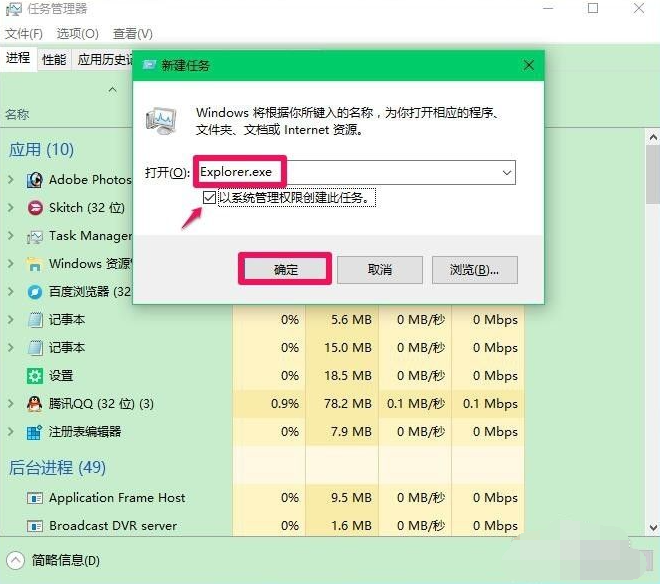This screenshot has width=660, height=584.
Task: Click the Application Frame Host icon
Action: [x=35, y=498]
